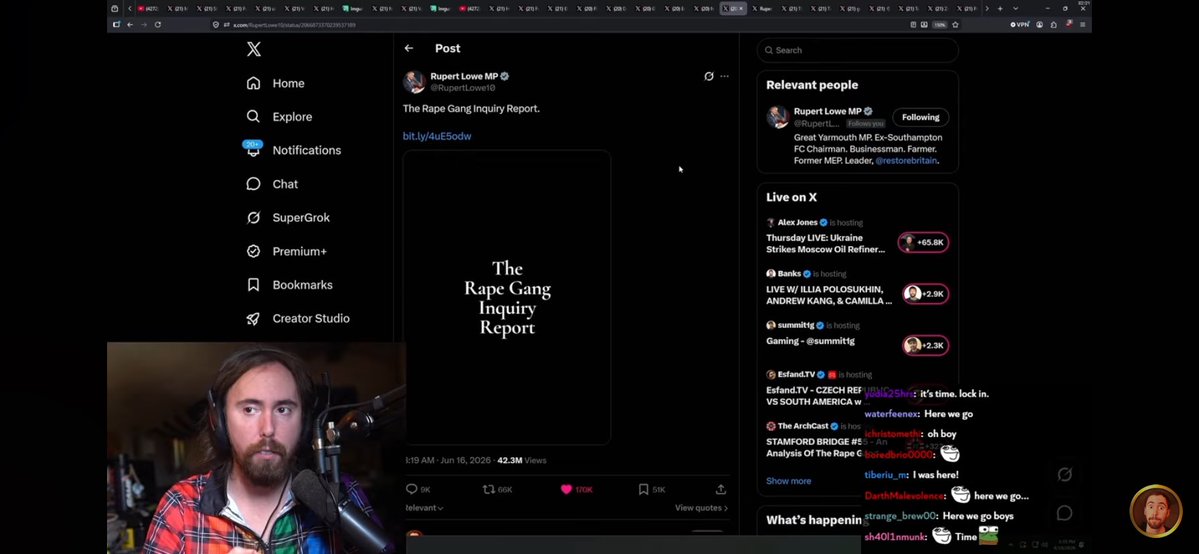Expand the list all tabs chevron

point(1015,8)
